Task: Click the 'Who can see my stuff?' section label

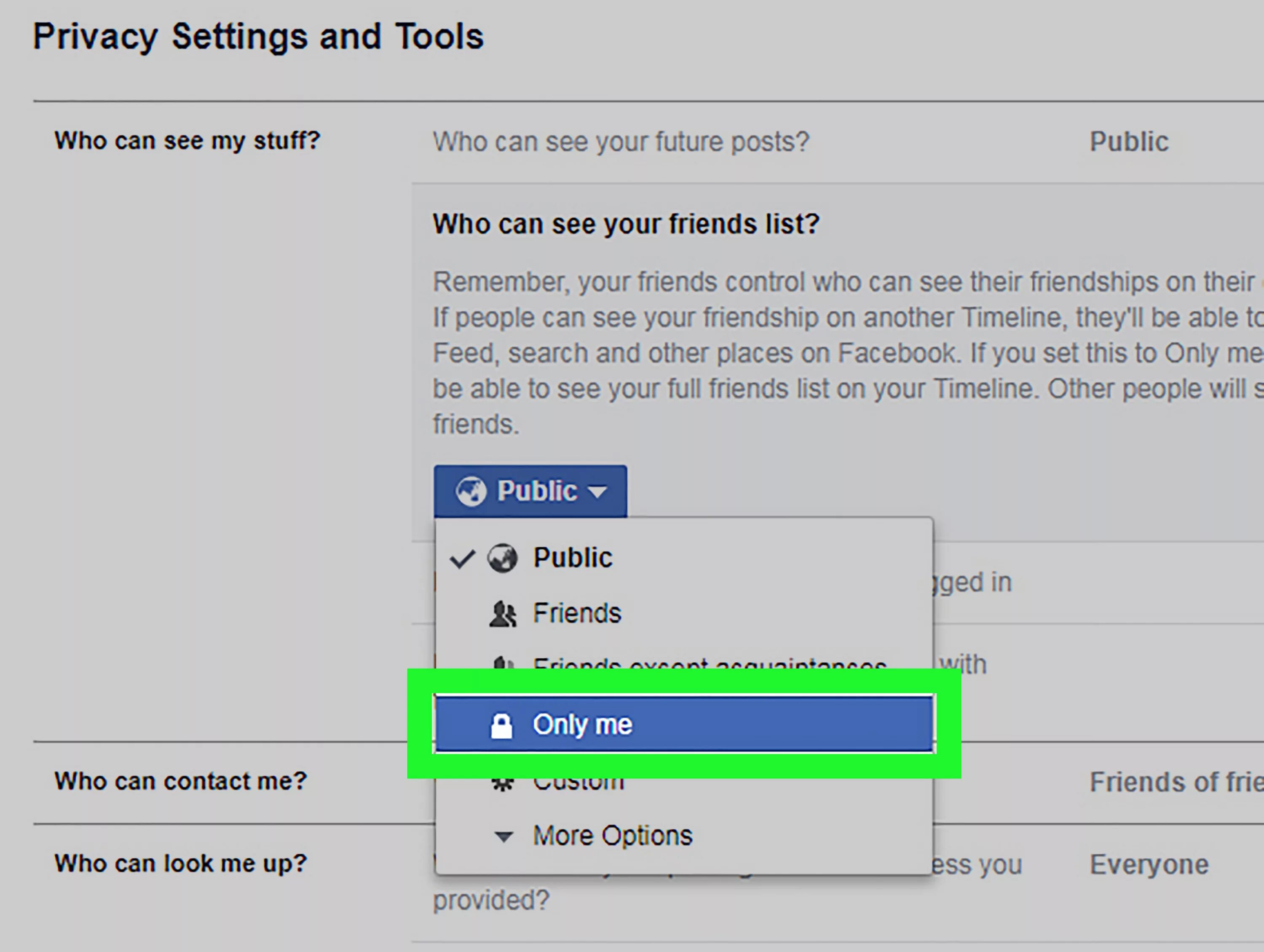Action: 187,141
